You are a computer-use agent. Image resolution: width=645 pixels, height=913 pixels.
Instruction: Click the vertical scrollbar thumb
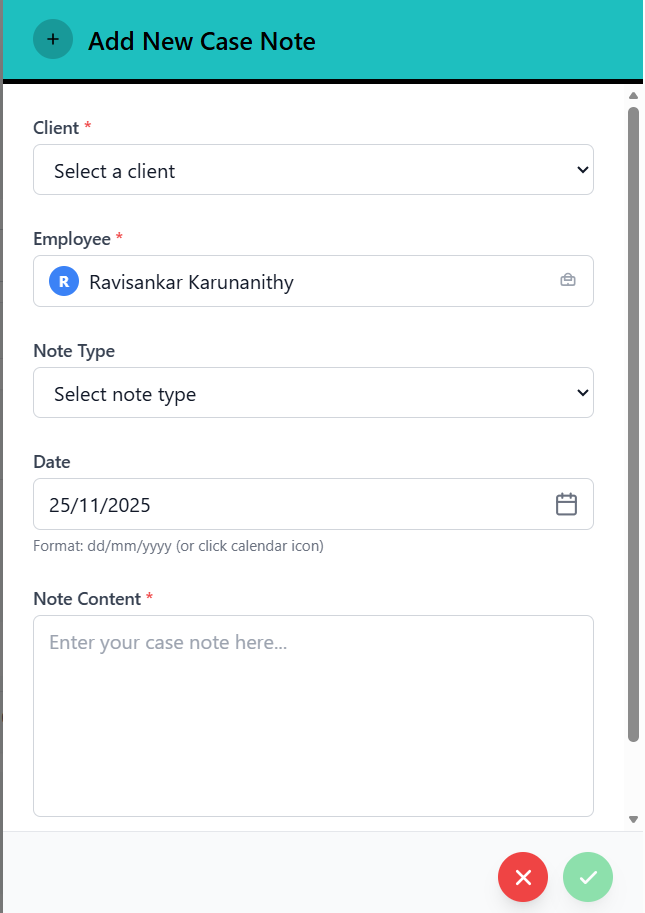pos(633,420)
